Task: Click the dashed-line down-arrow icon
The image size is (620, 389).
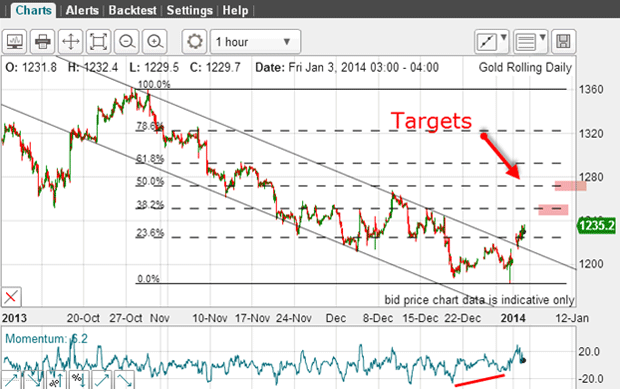Action: (x=33, y=380)
